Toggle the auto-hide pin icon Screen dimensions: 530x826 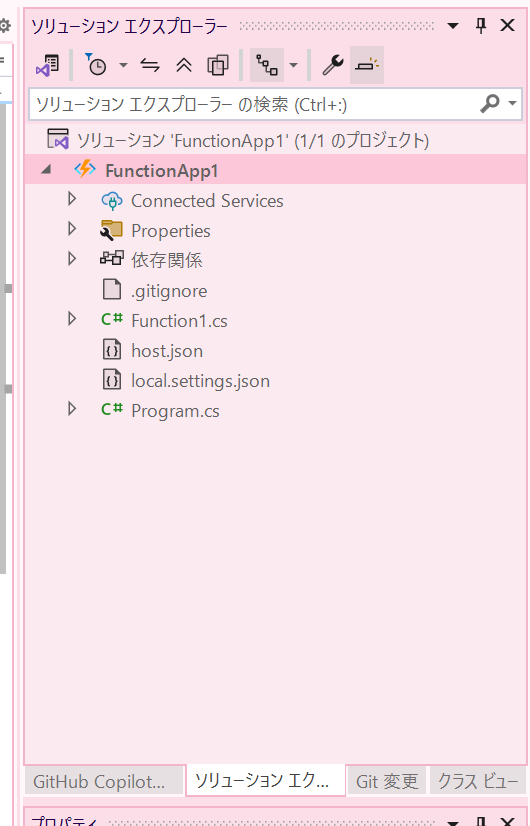[x=480, y=25]
